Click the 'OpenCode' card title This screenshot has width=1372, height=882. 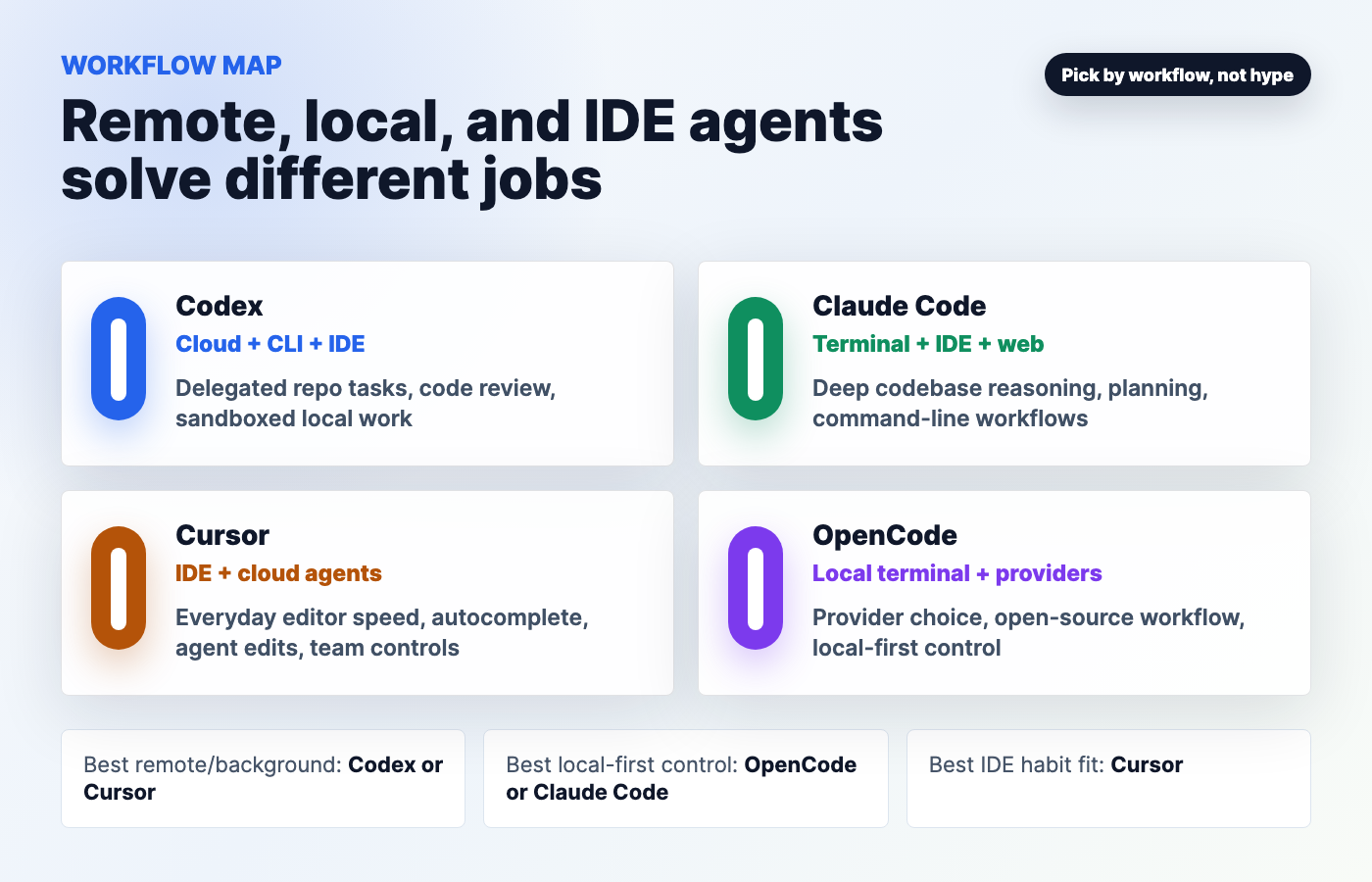click(x=885, y=535)
